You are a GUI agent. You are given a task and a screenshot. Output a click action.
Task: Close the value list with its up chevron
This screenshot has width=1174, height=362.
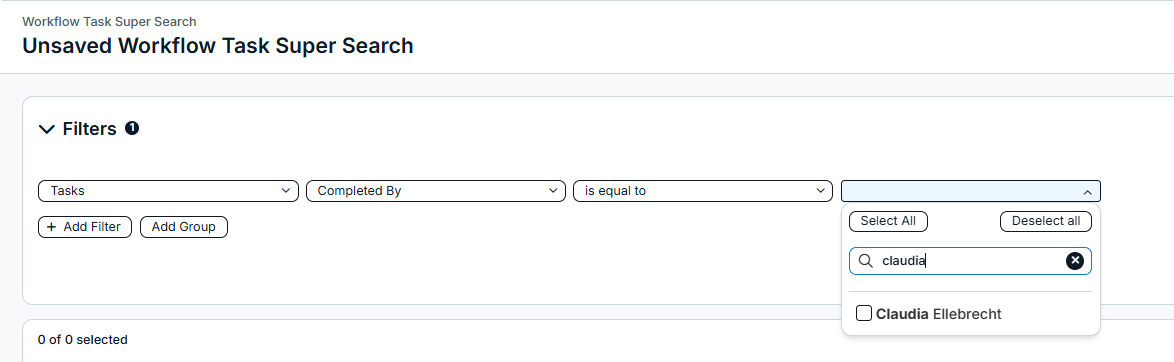point(1087,192)
